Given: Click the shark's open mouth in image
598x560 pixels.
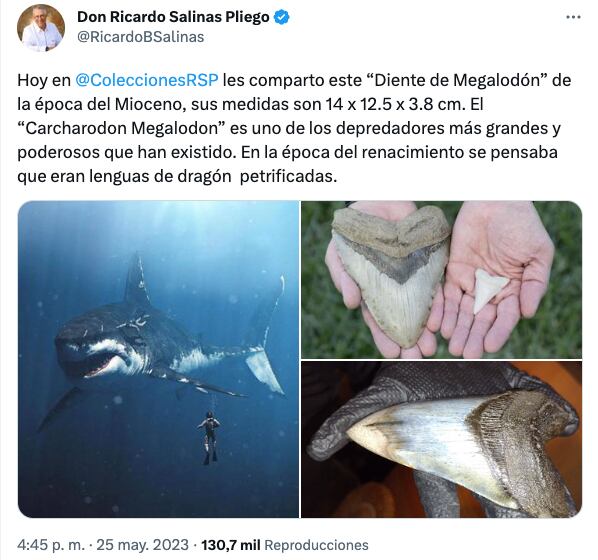Looking at the screenshot, I should coord(101,367).
